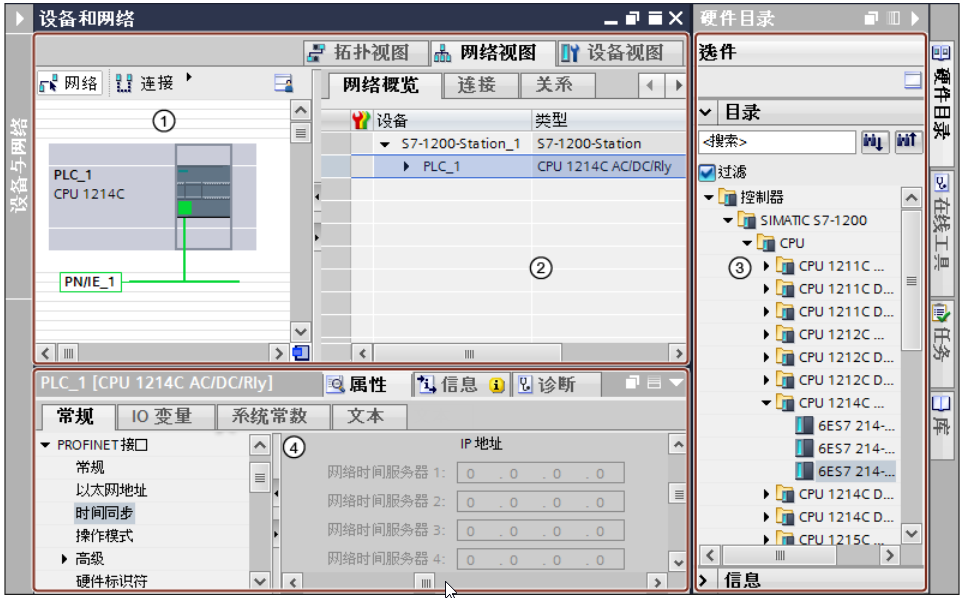This screenshot has height=598, width=968.
Task: Collapse inspector window with down arrow
Action: pos(676,383)
